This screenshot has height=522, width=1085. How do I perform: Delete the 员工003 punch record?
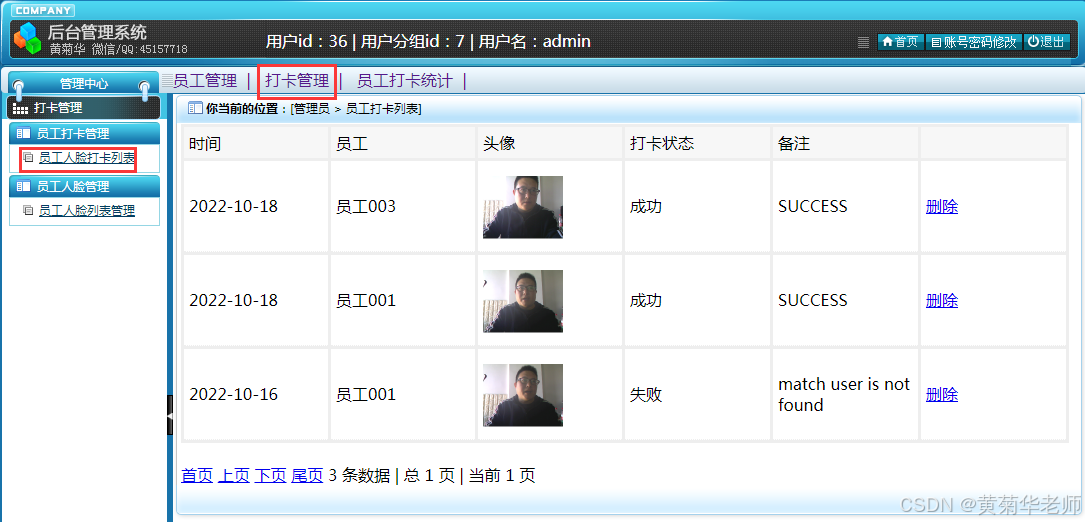(942, 206)
